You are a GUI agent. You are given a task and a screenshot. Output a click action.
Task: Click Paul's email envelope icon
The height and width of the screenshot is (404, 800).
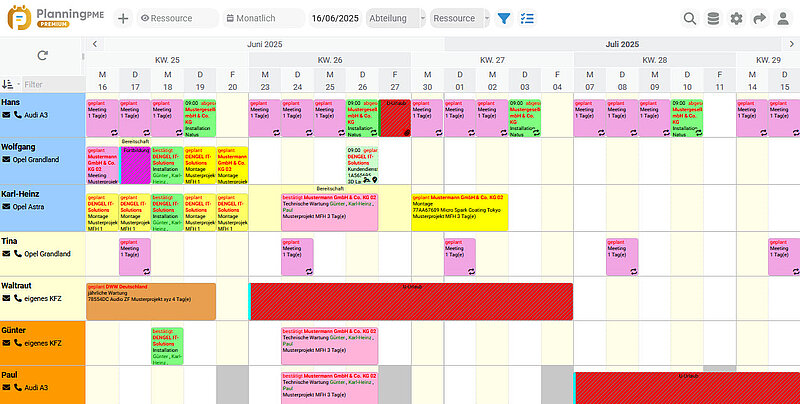pos(6,388)
